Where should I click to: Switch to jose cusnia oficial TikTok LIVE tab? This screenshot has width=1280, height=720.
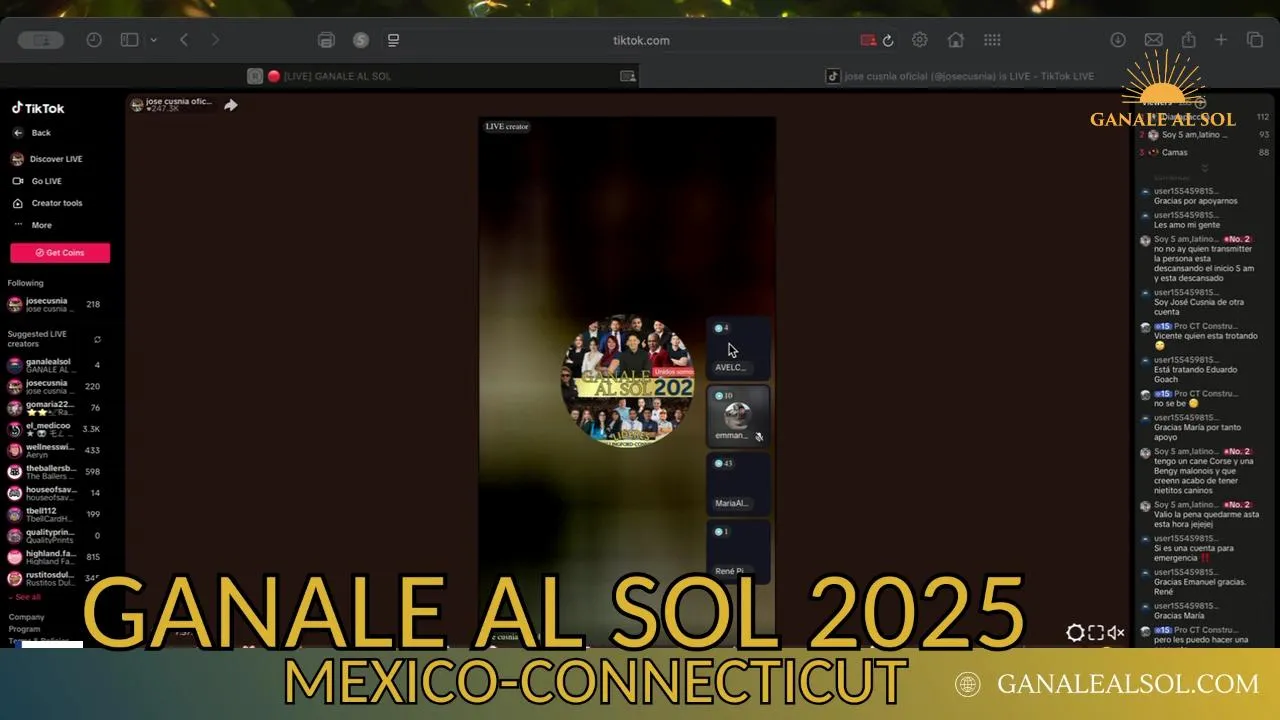point(960,76)
